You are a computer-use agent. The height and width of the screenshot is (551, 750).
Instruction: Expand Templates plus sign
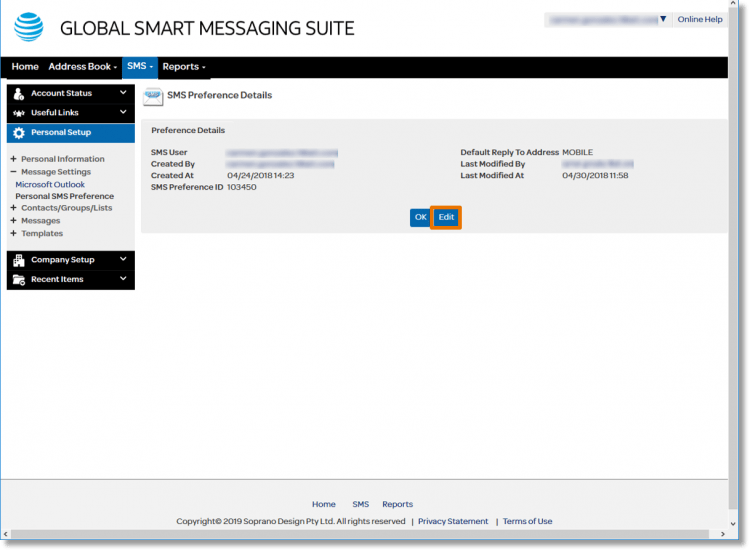13,233
